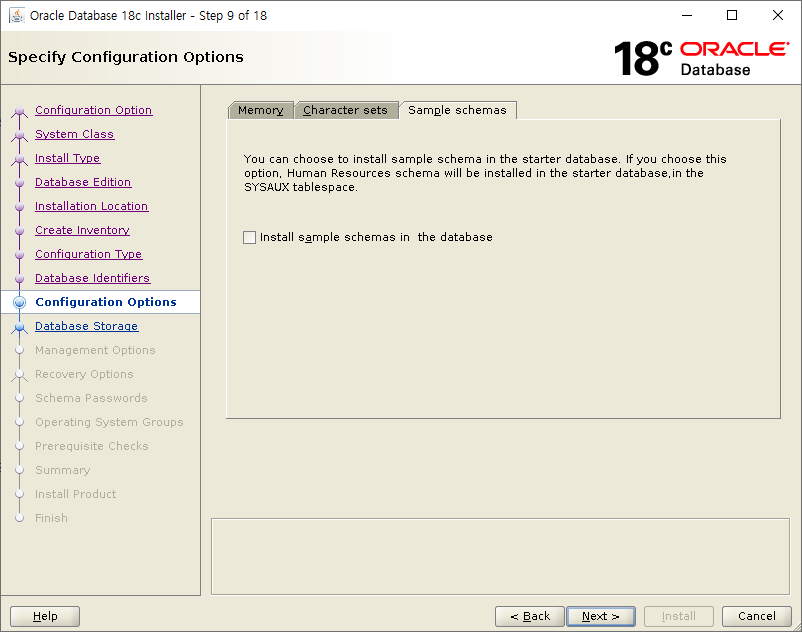802x632 pixels.
Task: Click the disabled Schema Passwords step
Action: (92, 398)
